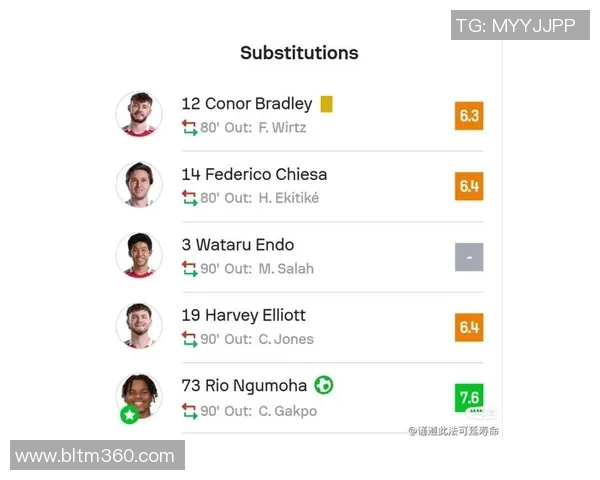The height and width of the screenshot is (480, 600).
Task: Open Conor Bradley's player photo
Action: point(139,115)
